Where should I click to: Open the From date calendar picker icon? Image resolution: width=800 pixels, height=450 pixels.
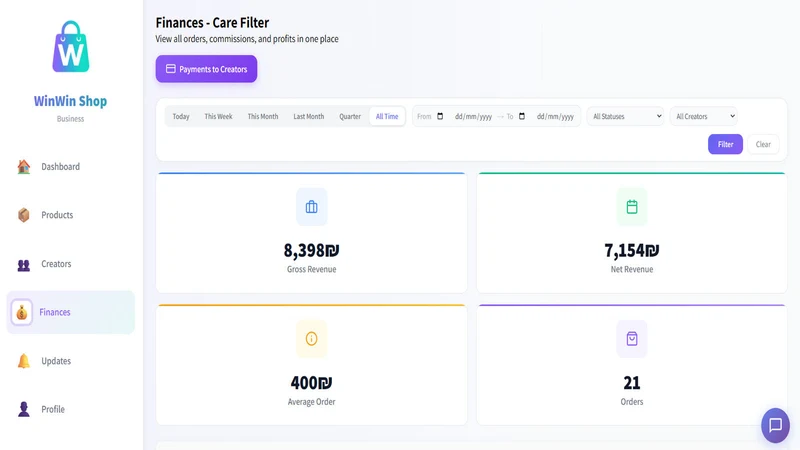[440, 116]
